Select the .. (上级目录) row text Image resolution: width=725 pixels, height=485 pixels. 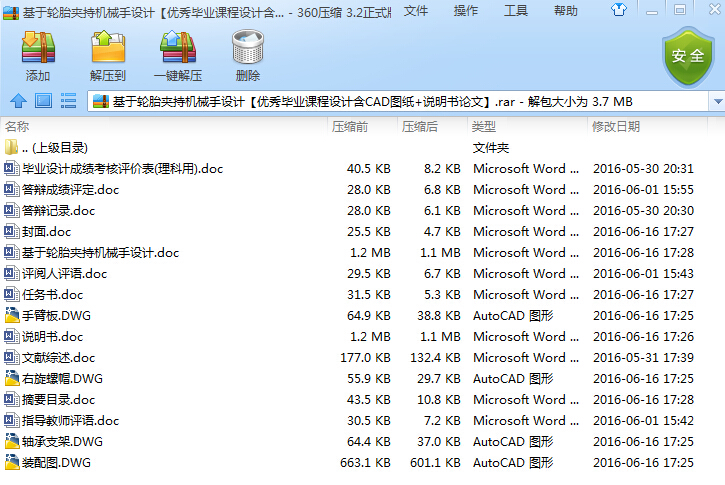[55, 148]
